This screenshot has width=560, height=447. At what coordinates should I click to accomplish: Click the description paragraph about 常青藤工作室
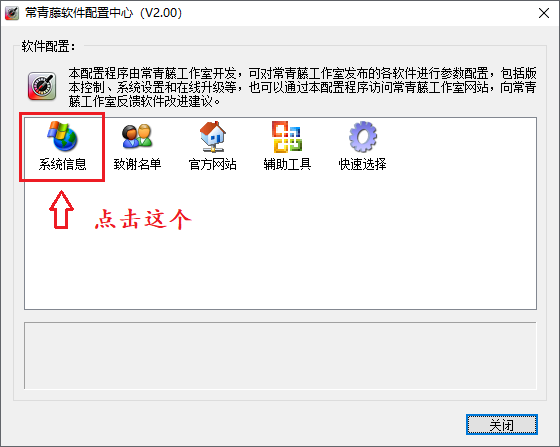pyautogui.click(x=302, y=87)
